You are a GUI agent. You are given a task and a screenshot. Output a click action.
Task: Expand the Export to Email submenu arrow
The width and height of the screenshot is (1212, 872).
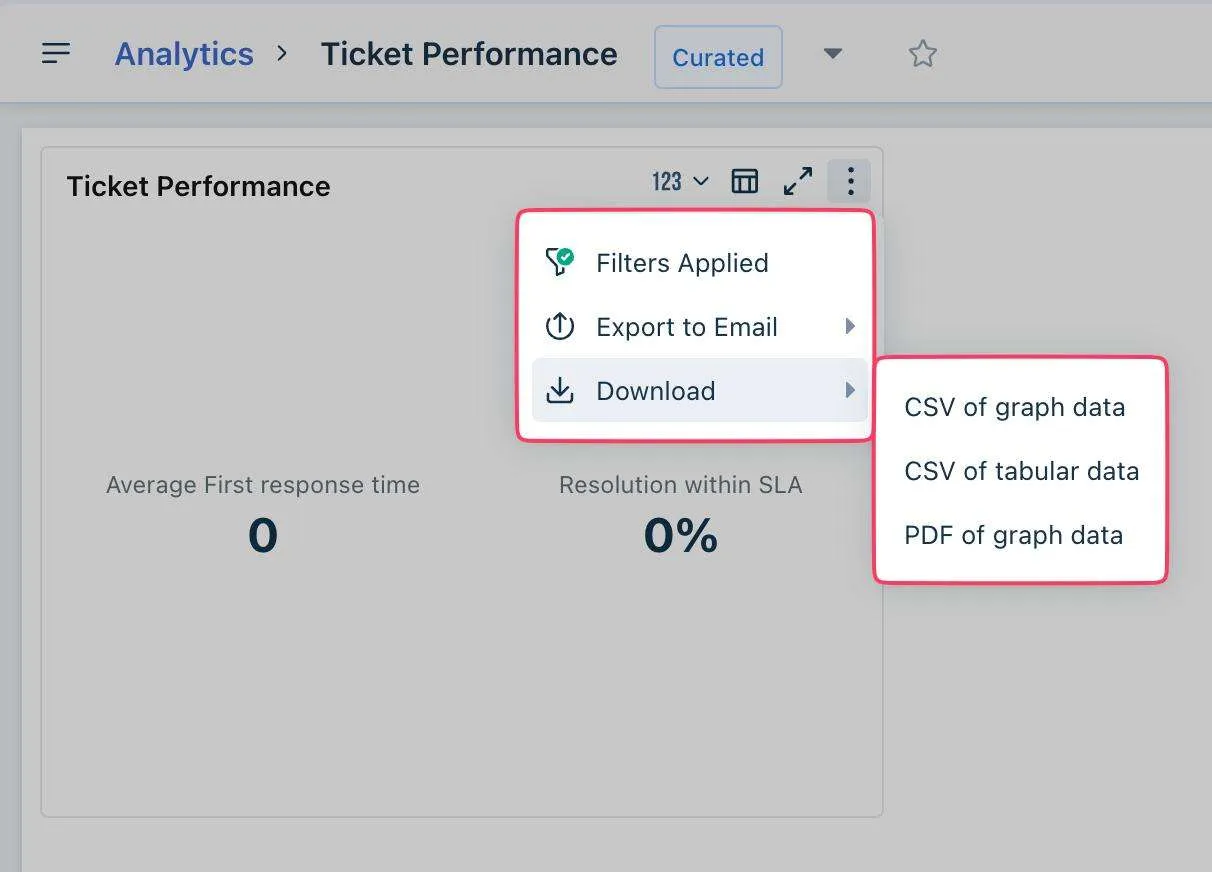pos(850,326)
